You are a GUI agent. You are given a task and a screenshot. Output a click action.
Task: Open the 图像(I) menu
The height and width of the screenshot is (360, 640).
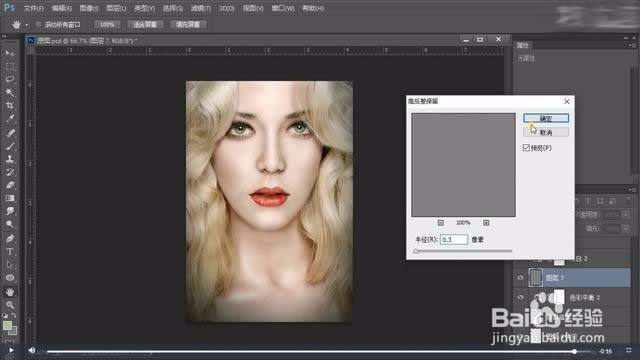coord(89,8)
